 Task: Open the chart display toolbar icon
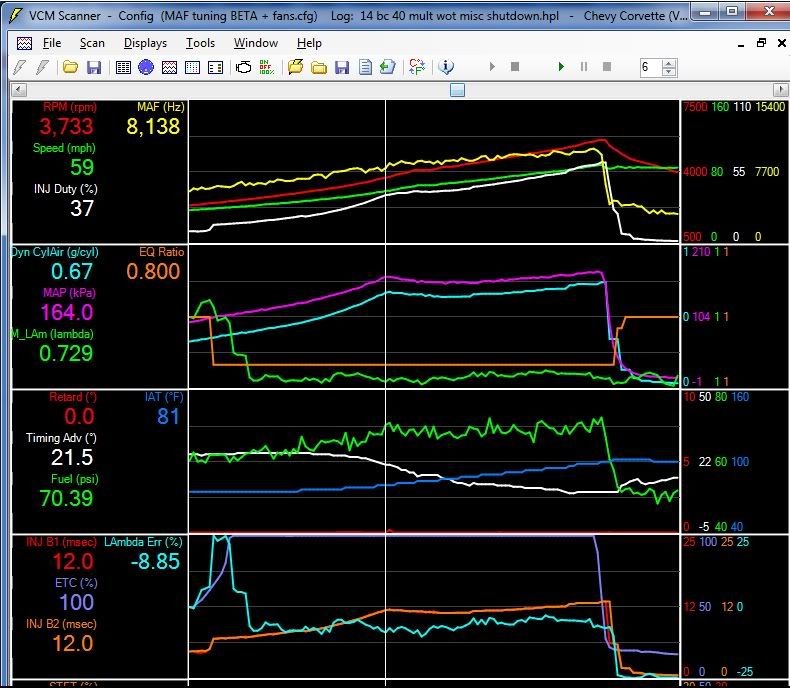click(x=169, y=67)
